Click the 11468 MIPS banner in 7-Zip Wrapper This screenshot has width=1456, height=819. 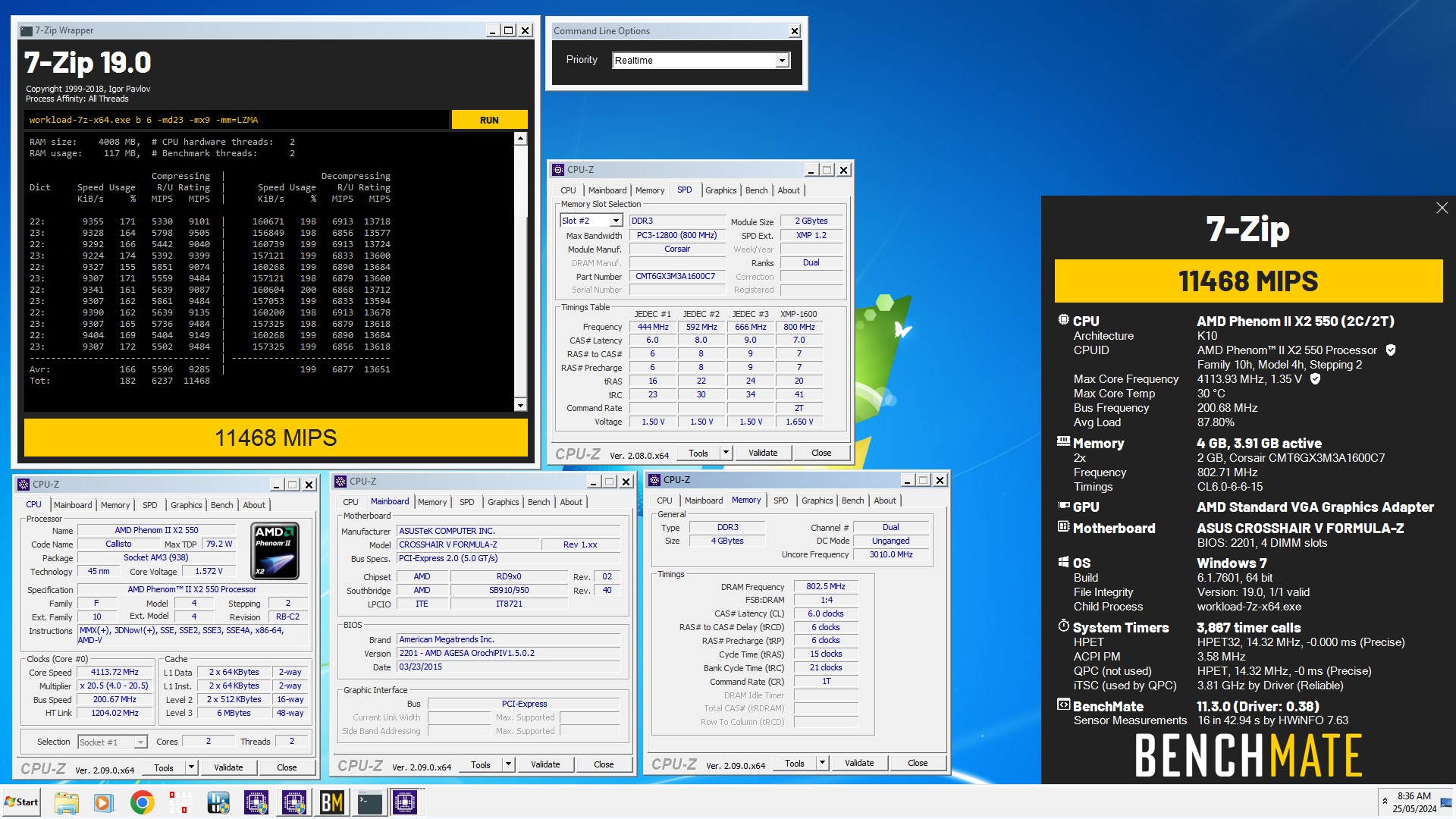(x=276, y=438)
